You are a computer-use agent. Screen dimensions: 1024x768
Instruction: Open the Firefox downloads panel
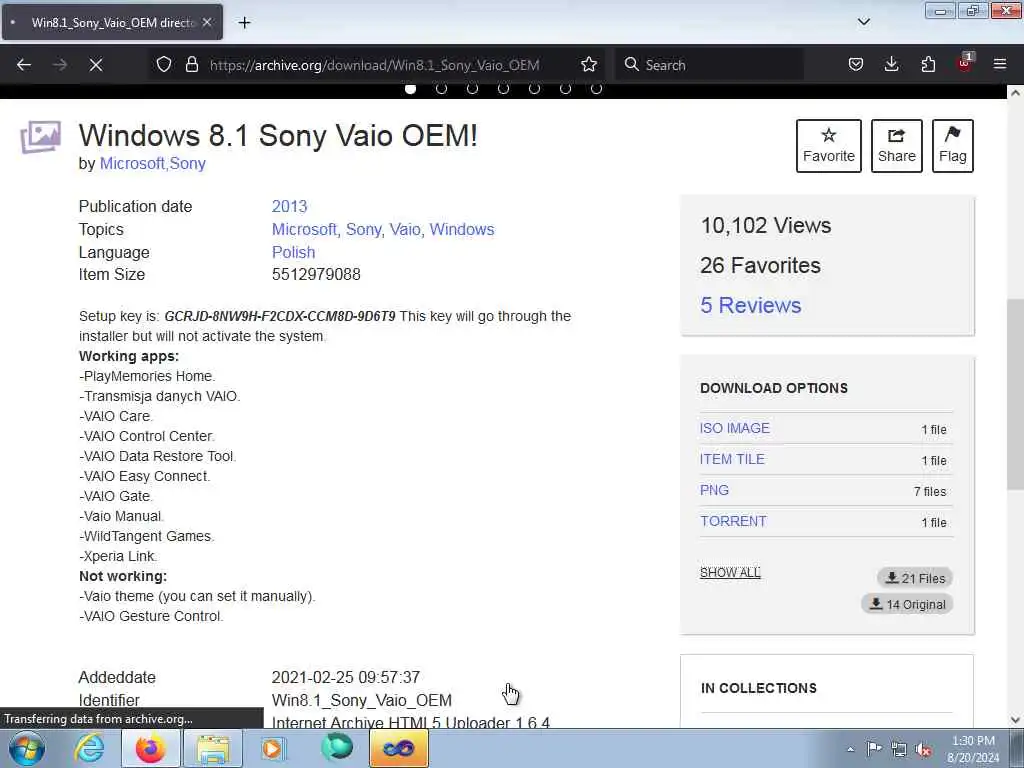(891, 64)
